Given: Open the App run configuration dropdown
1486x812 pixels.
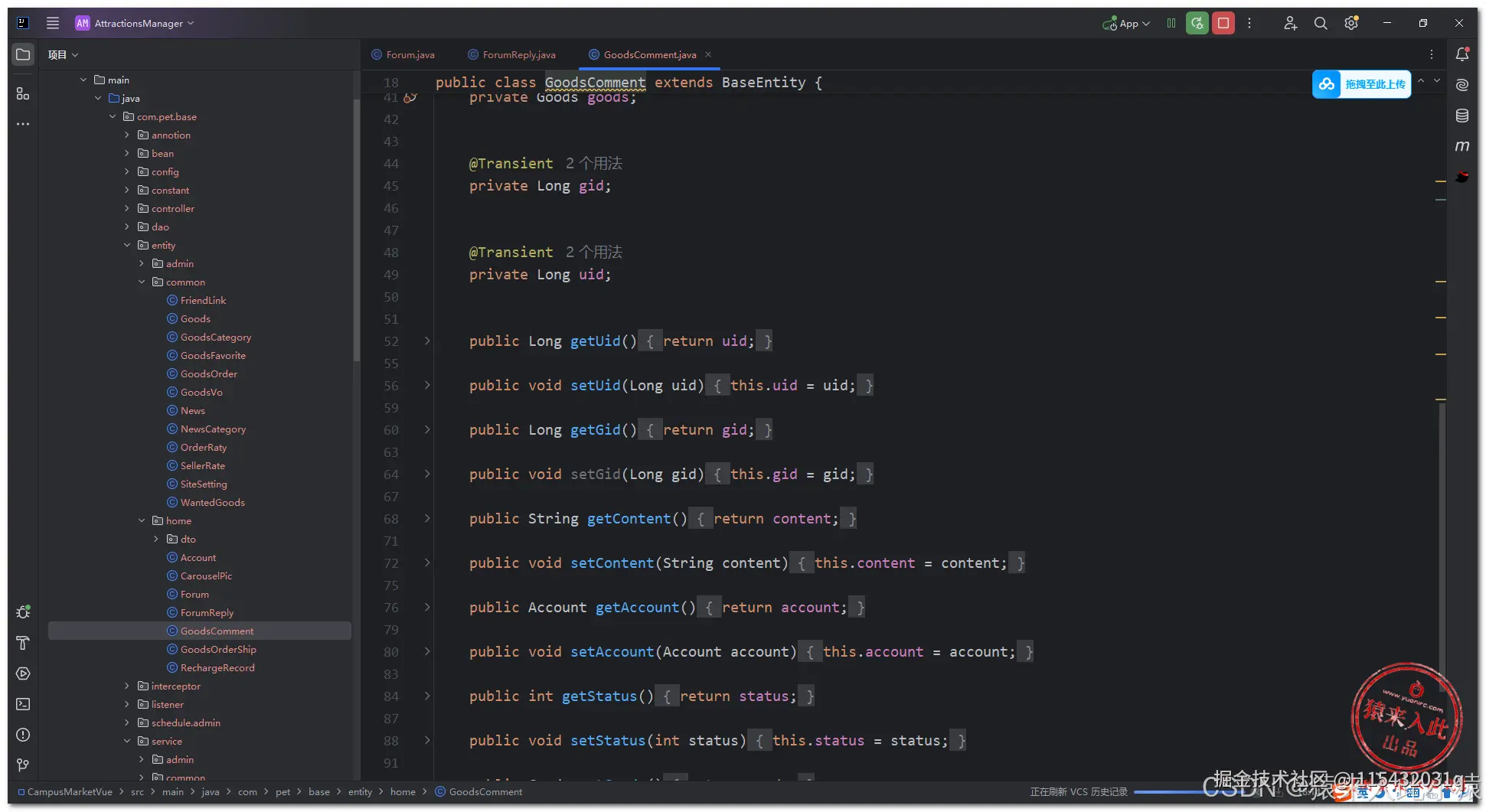Looking at the screenshot, I should pyautogui.click(x=1126, y=23).
